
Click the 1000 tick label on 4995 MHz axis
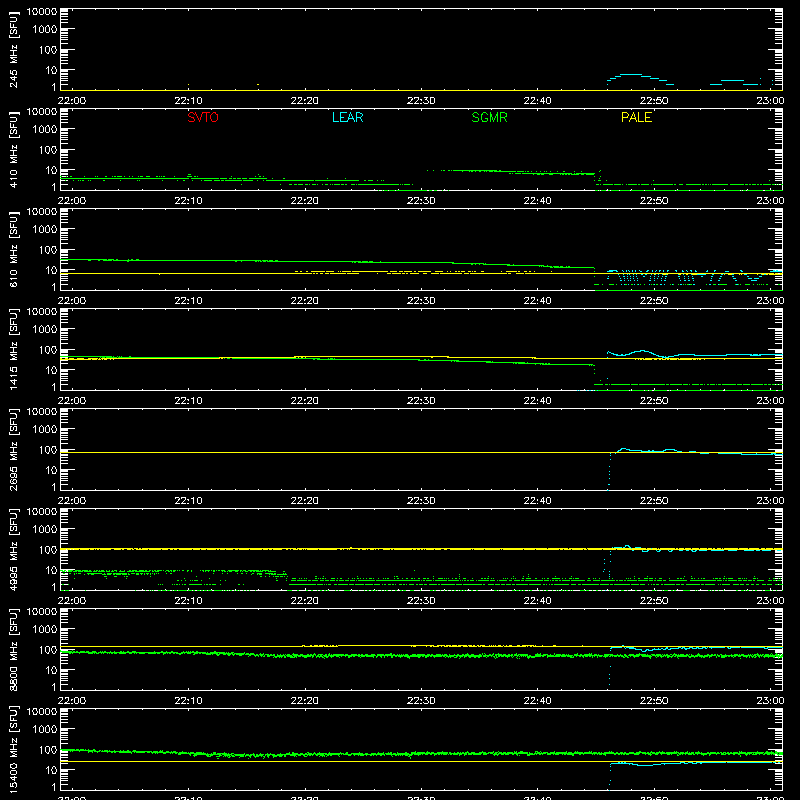pyautogui.click(x=45, y=530)
